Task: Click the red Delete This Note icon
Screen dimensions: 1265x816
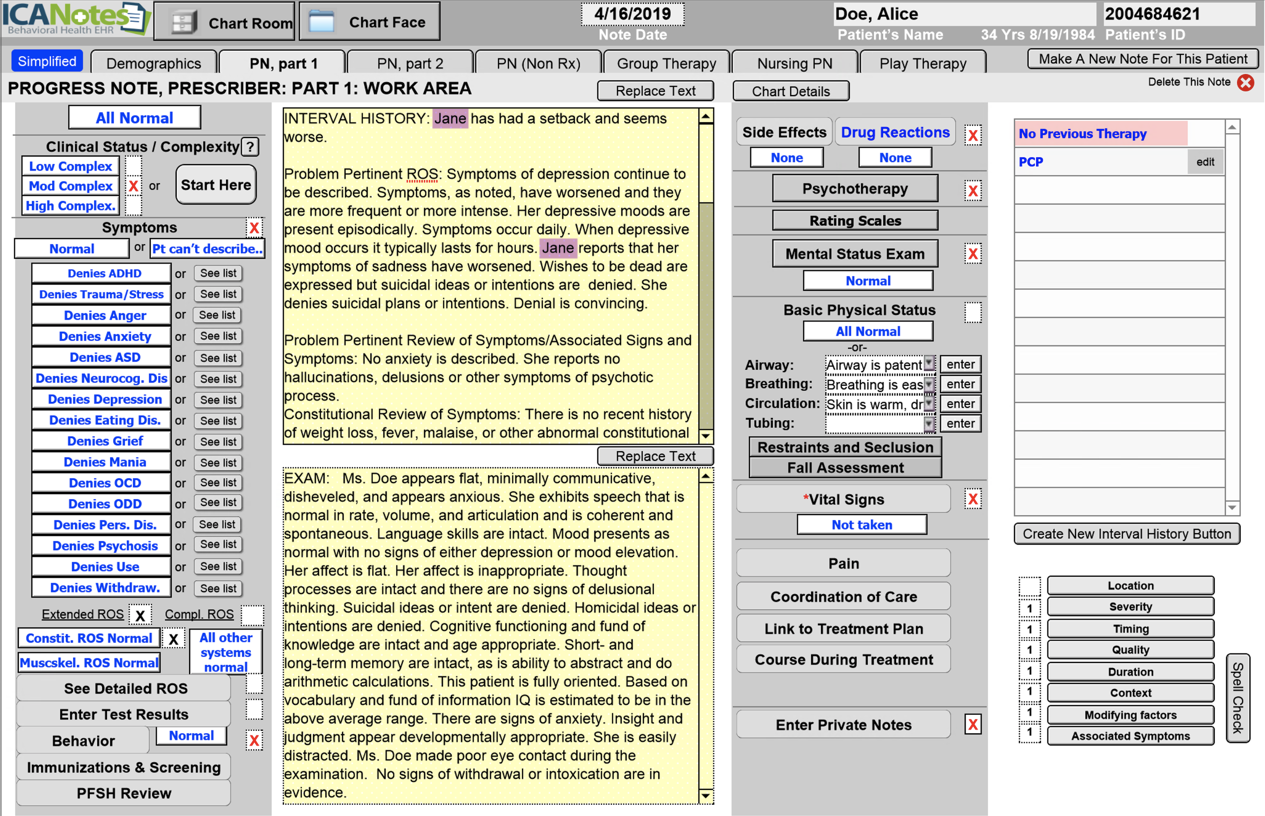Action: pyautogui.click(x=1245, y=83)
